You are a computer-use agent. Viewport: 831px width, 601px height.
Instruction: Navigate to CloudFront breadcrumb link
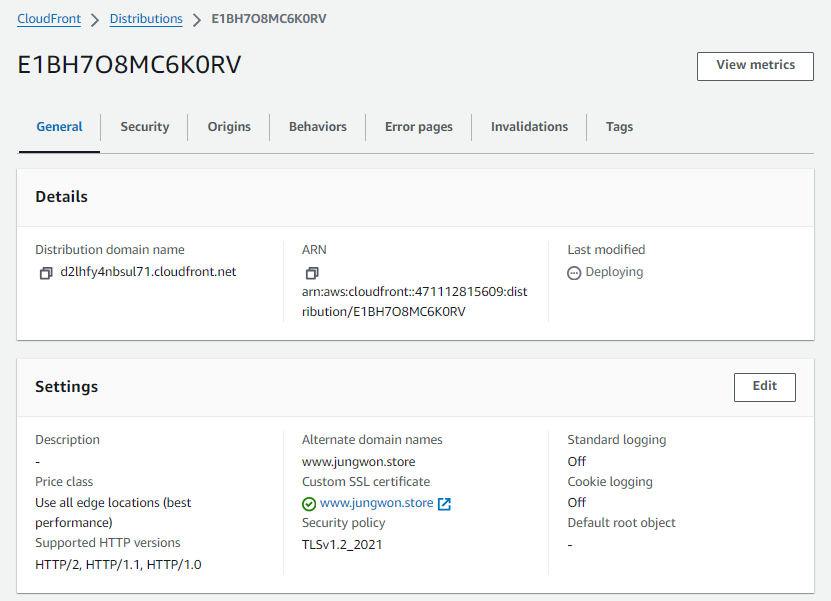pos(49,19)
